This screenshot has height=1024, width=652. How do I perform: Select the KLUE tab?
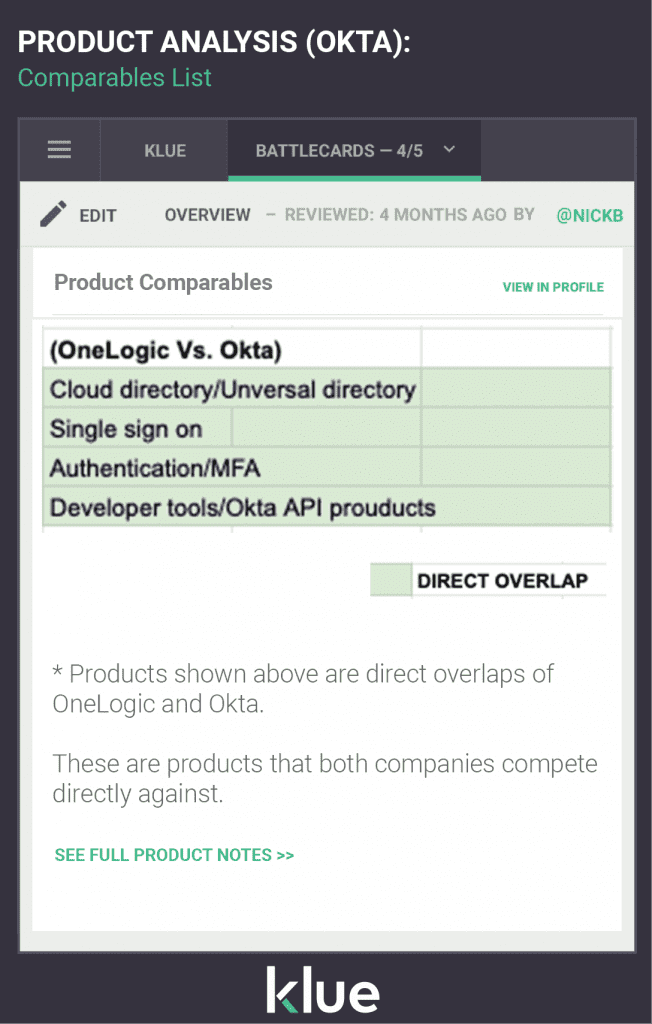point(163,150)
